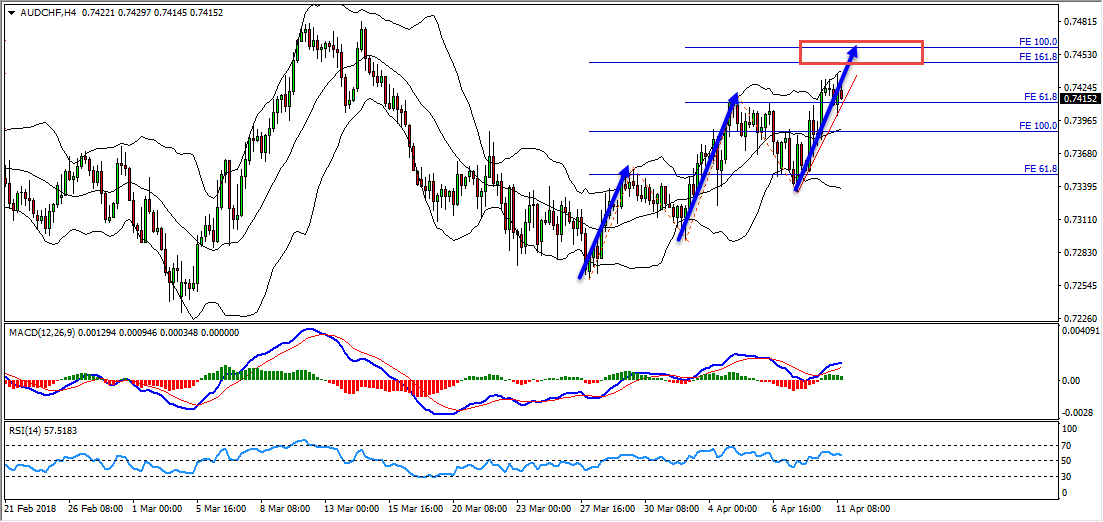
Task: Click the 0.74530 price axis label
Action: coord(1080,54)
